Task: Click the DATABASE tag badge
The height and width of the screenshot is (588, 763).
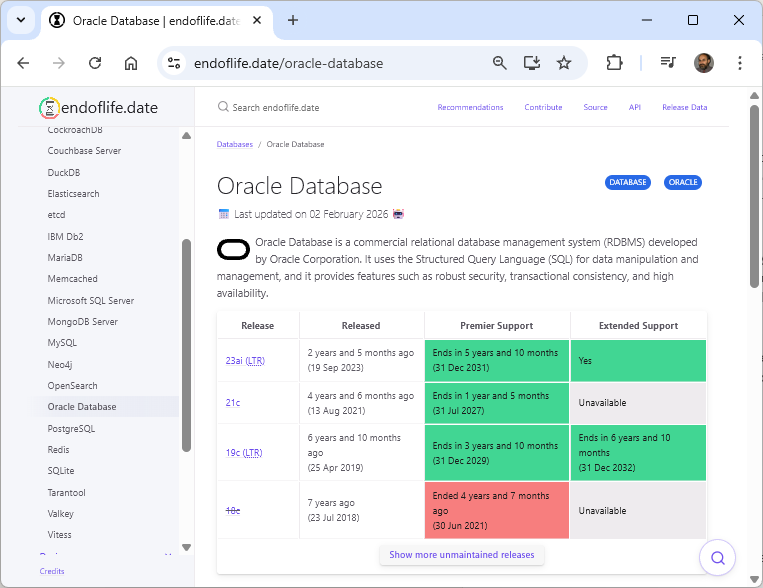Action: click(x=628, y=182)
